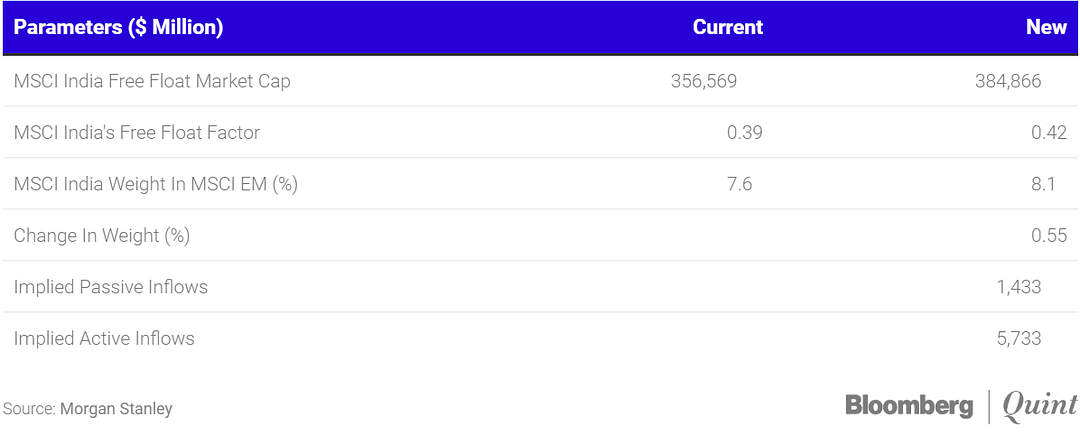This screenshot has height=434, width=1080.
Task: Click the Current column header
Action: point(727,28)
